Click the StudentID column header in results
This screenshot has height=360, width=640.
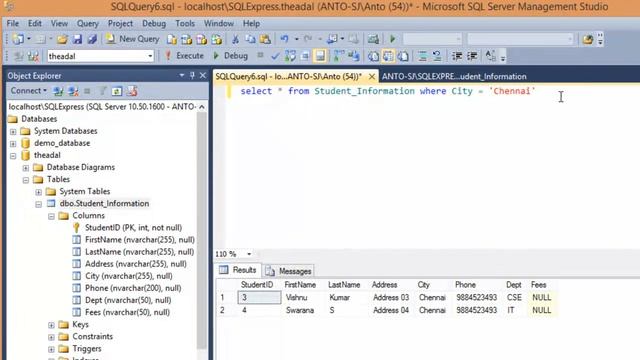click(x=257, y=285)
